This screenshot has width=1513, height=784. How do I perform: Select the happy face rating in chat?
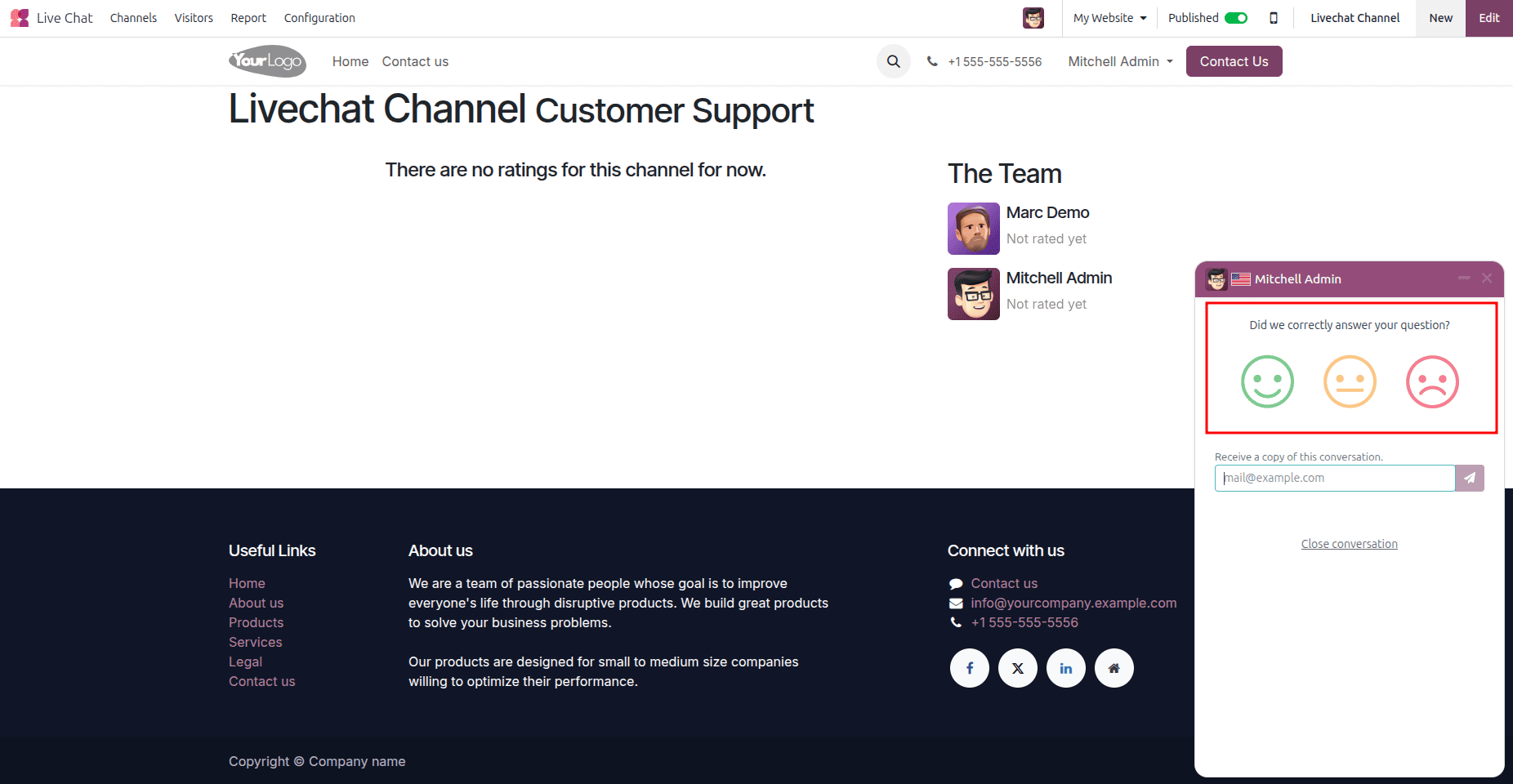(1267, 381)
